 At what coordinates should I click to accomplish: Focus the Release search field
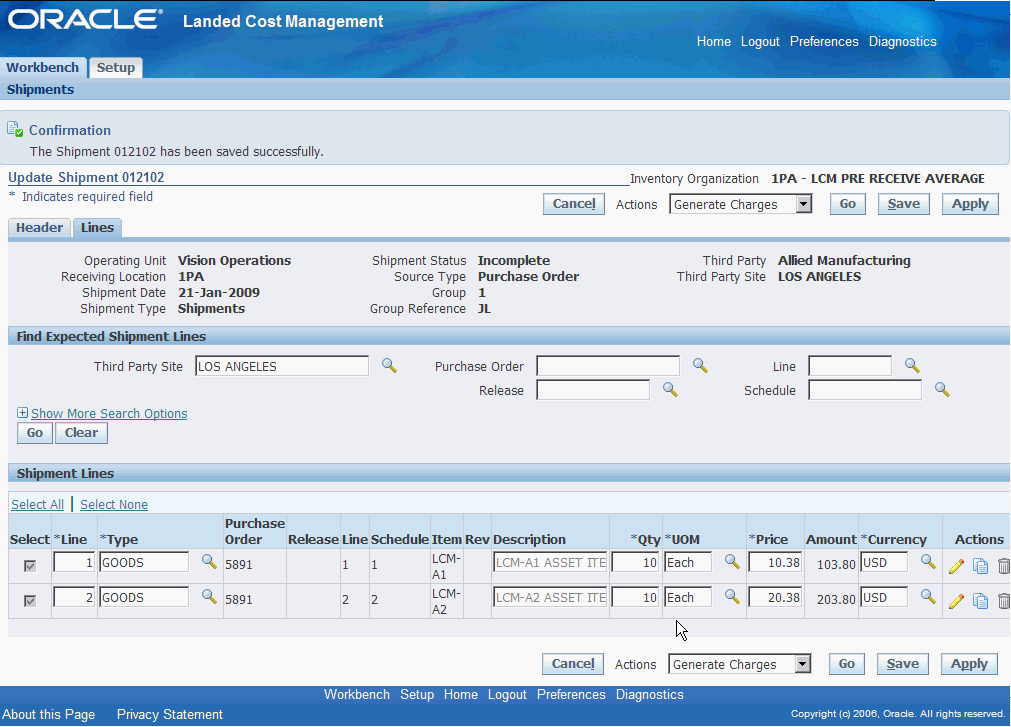pyautogui.click(x=593, y=390)
